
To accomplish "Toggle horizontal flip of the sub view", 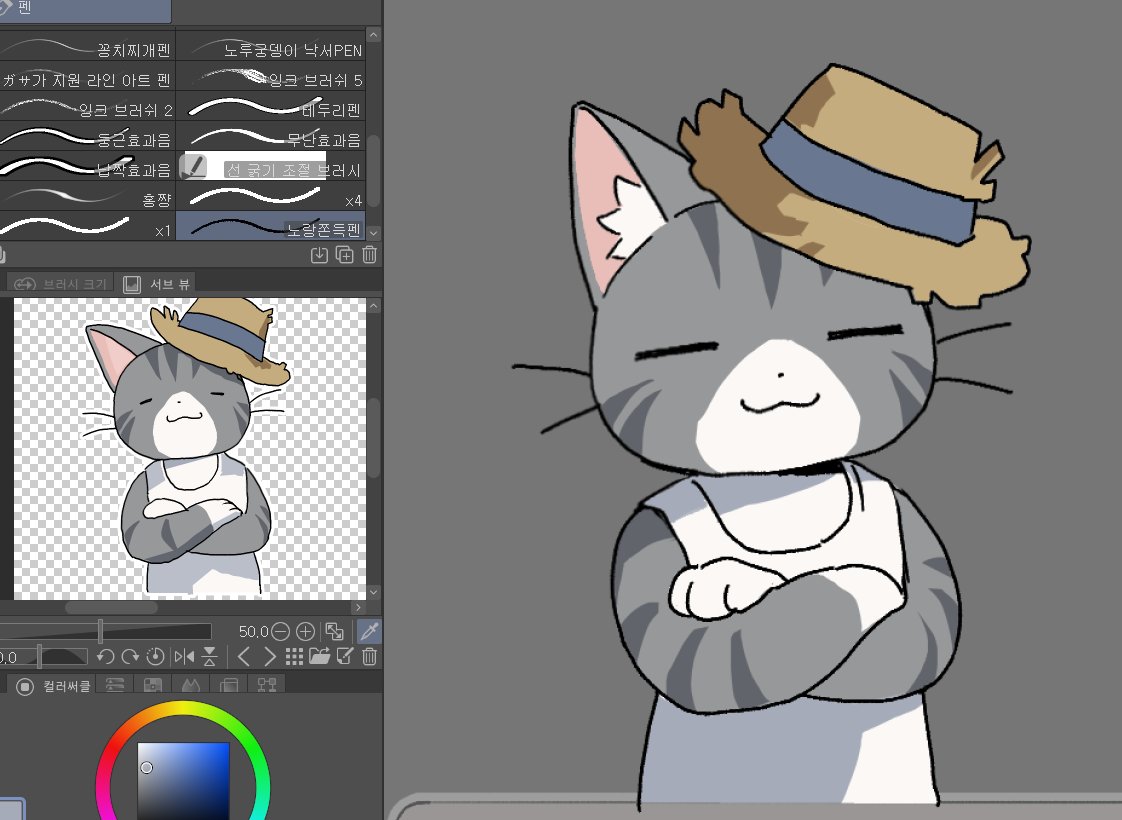I will (184, 656).
